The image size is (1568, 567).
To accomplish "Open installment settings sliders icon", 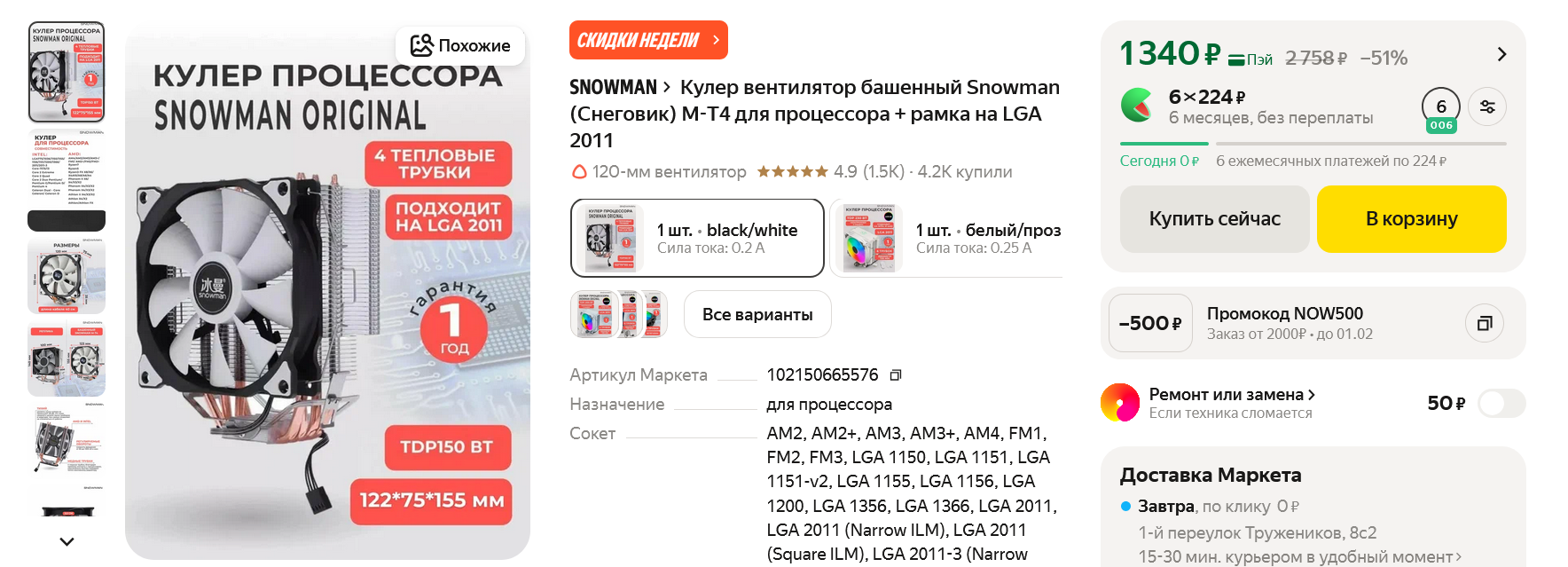I will 1487,106.
